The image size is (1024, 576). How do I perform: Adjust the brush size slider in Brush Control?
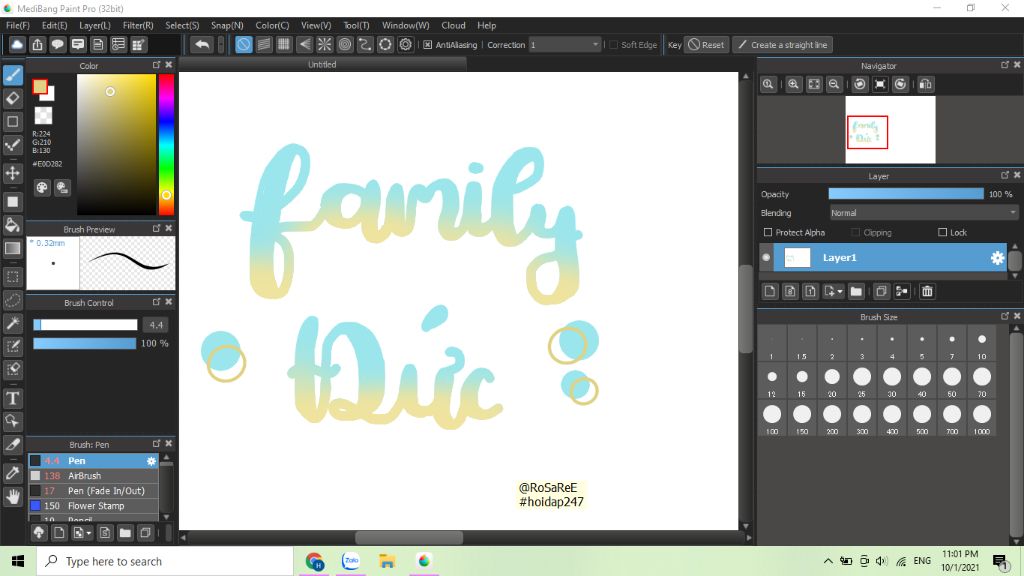pyautogui.click(x=86, y=325)
